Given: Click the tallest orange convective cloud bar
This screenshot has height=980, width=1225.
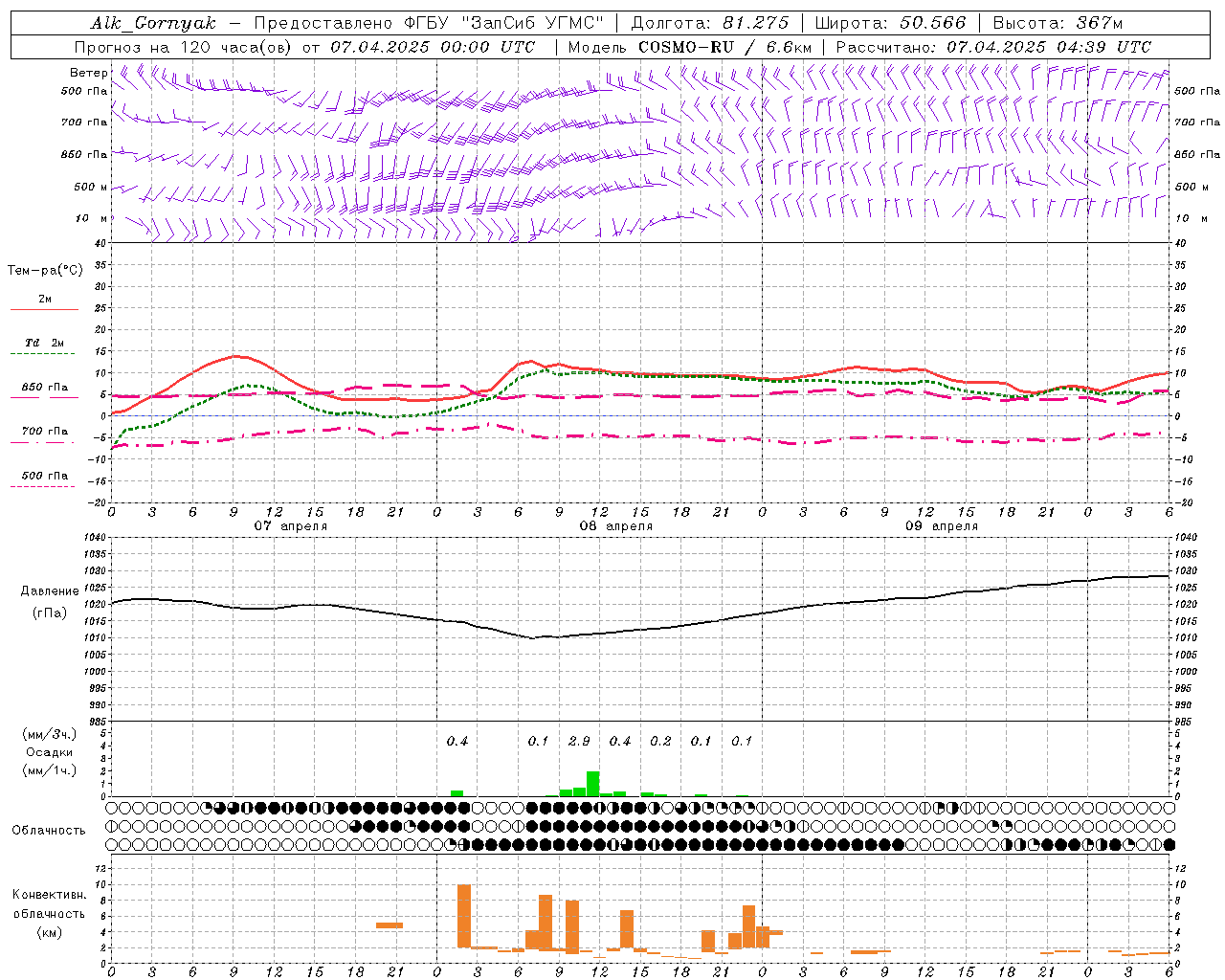Looking at the screenshot, I should pos(464,916).
